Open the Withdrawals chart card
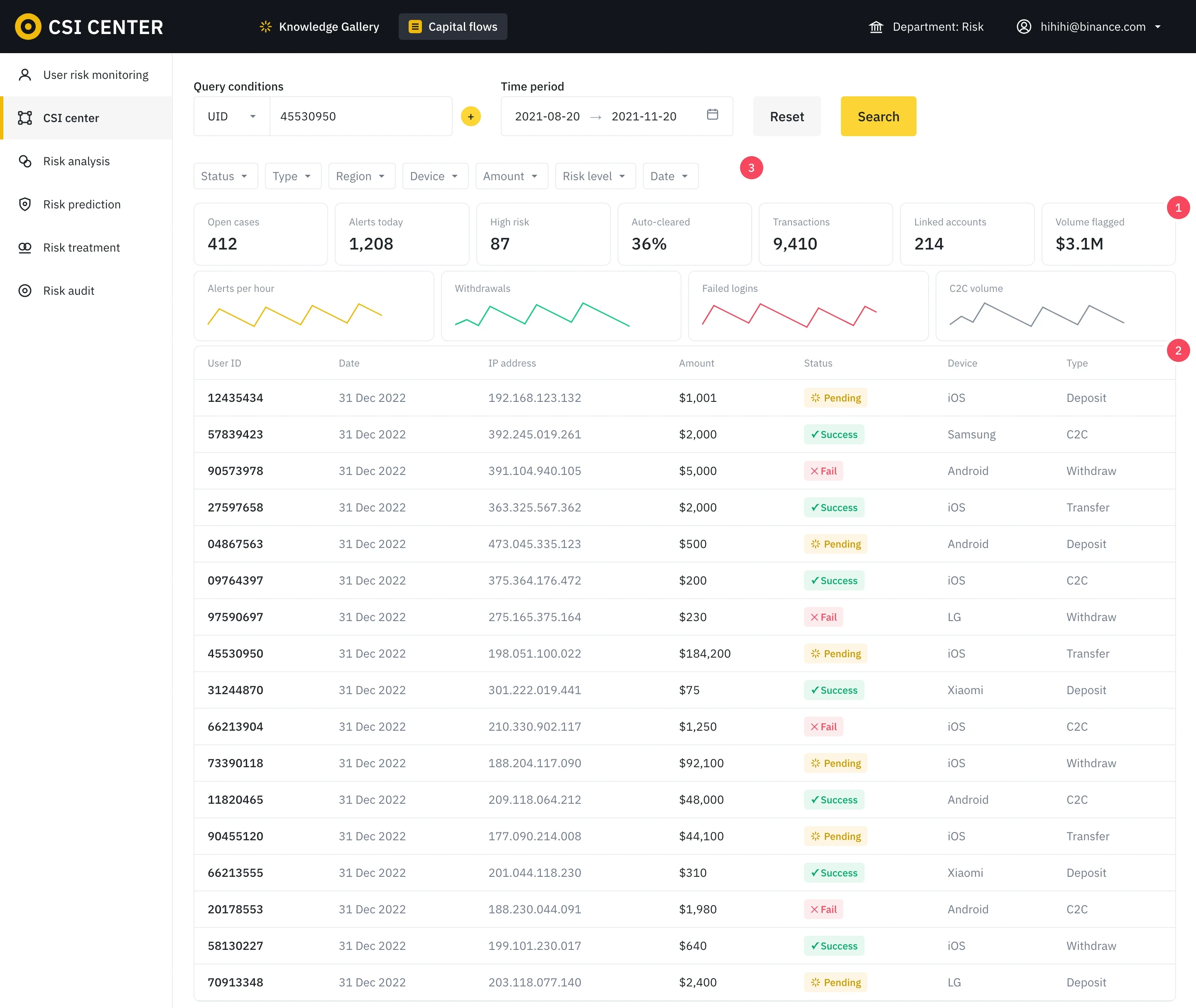This screenshot has height=1008, width=1196. (561, 306)
